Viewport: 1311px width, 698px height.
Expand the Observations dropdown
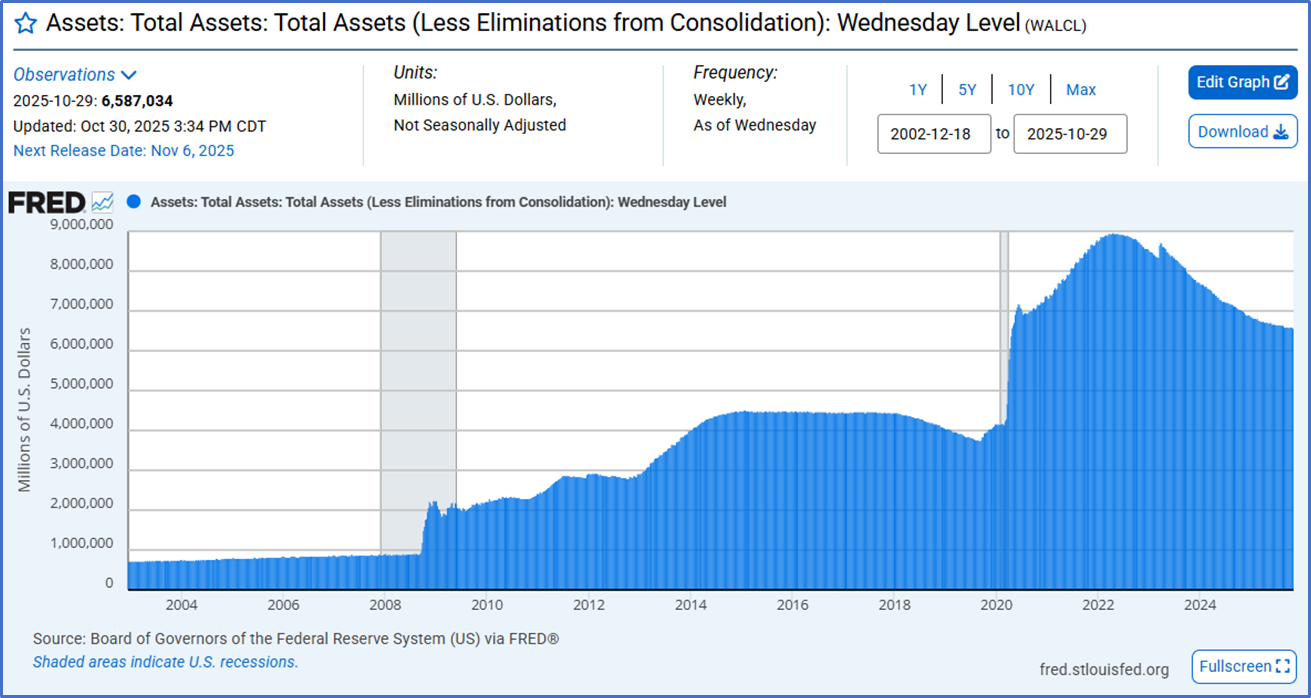pyautogui.click(x=75, y=75)
